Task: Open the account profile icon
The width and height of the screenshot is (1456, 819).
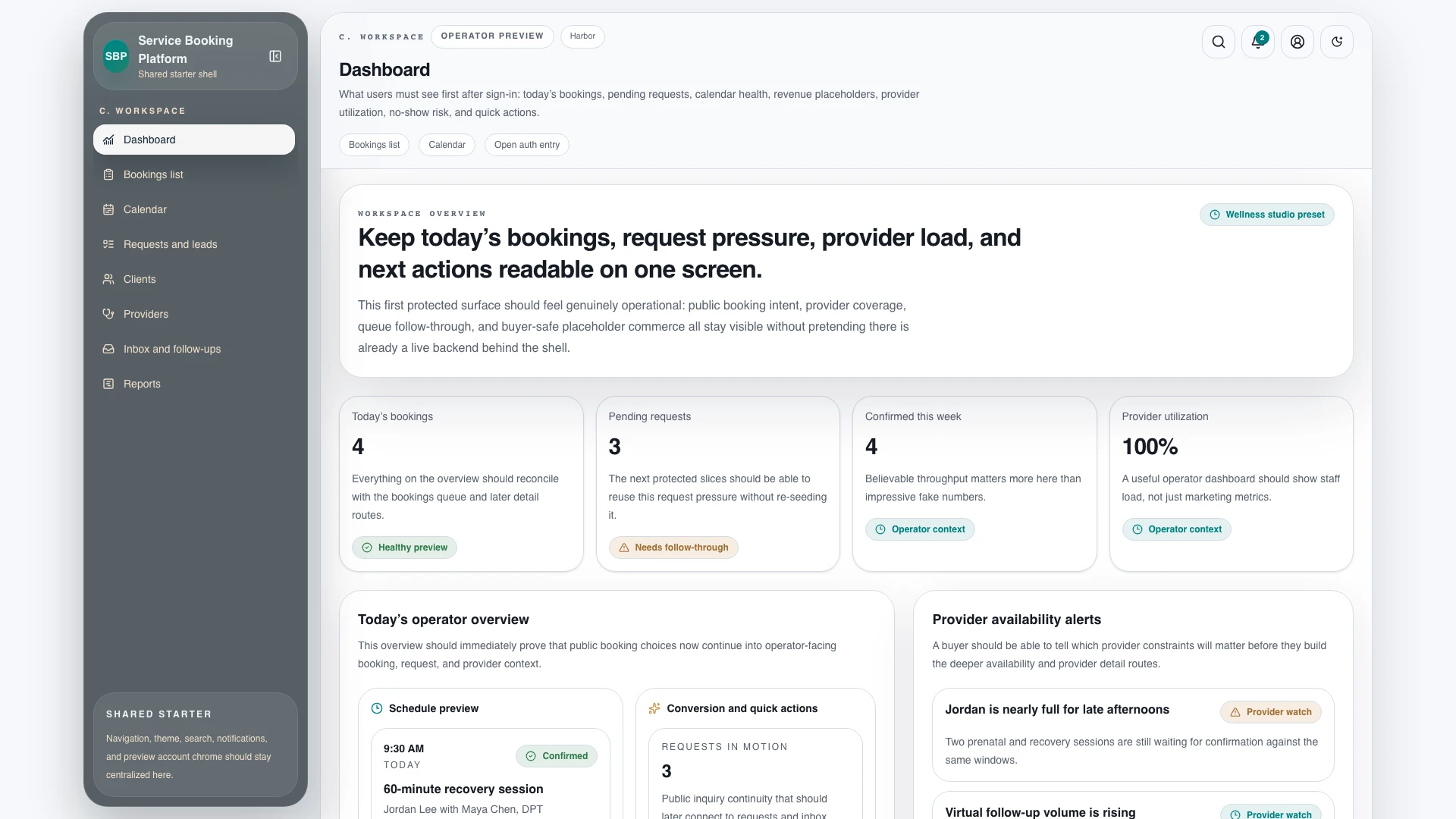Action: click(1297, 42)
